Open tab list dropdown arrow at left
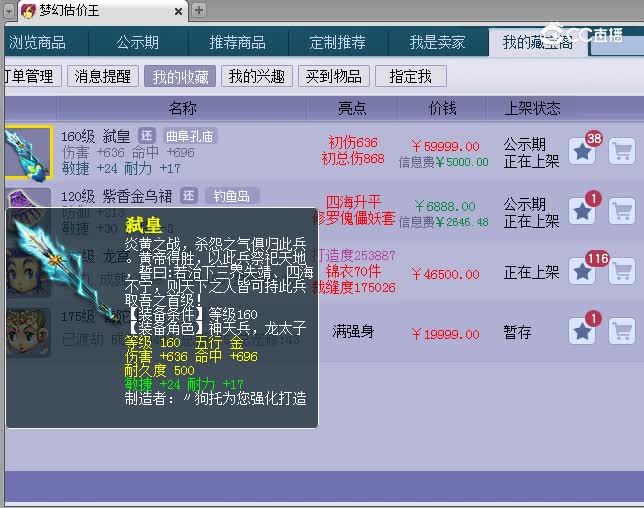Viewport: 644px width, 508px height. 9,11
